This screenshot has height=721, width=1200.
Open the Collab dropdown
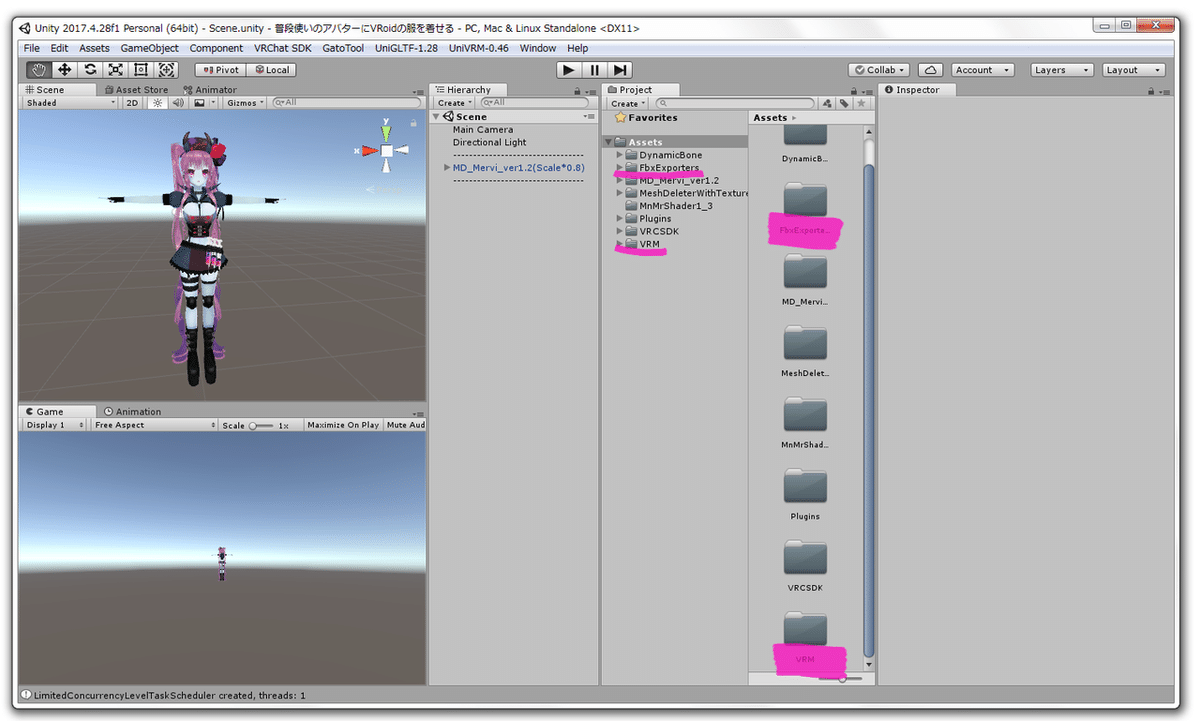click(x=879, y=70)
